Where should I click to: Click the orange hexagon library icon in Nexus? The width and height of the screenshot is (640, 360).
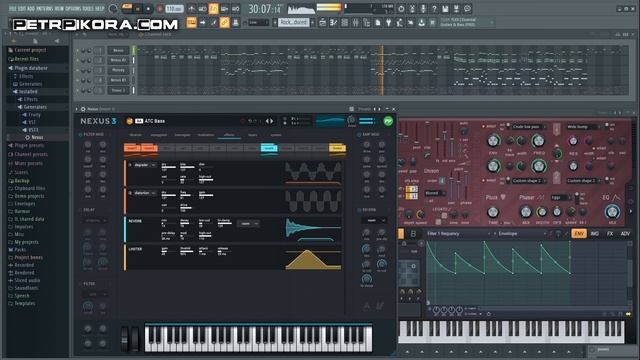click(129, 121)
